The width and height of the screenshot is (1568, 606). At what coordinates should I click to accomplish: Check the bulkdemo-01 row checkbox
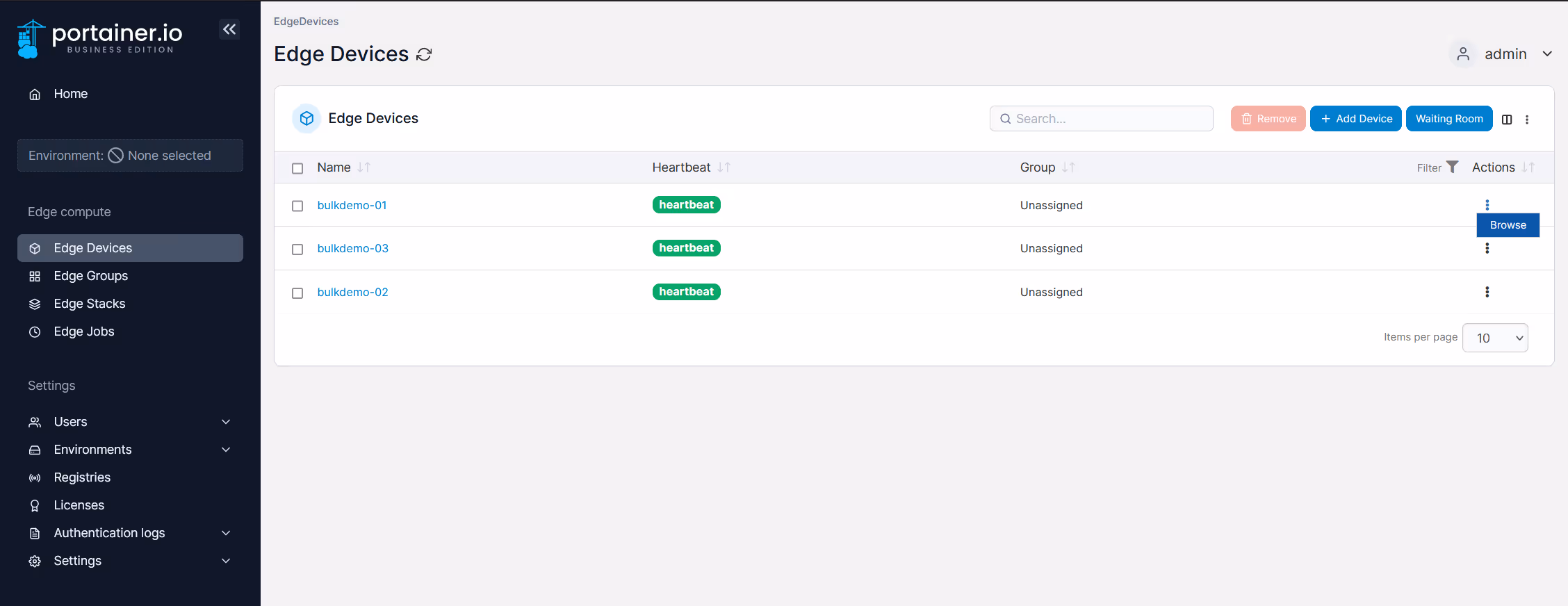coord(297,206)
